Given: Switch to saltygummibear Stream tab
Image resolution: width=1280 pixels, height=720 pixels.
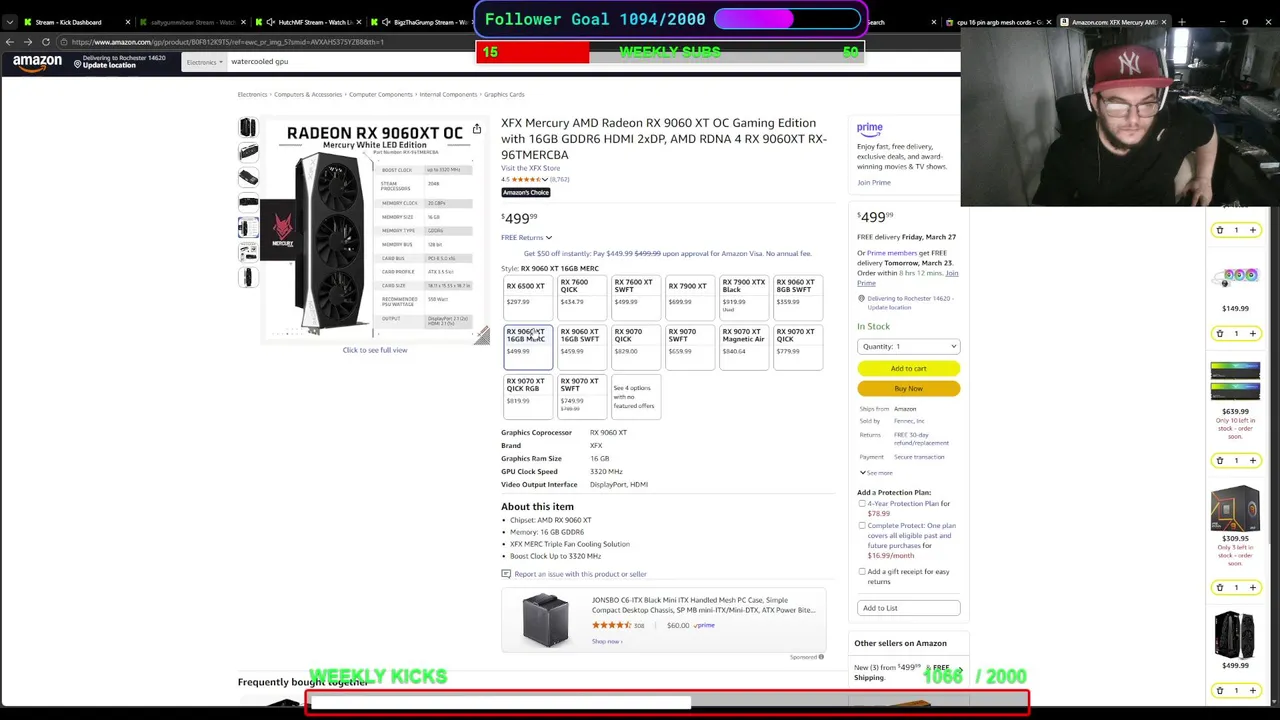Looking at the screenshot, I should pyautogui.click(x=192, y=22).
